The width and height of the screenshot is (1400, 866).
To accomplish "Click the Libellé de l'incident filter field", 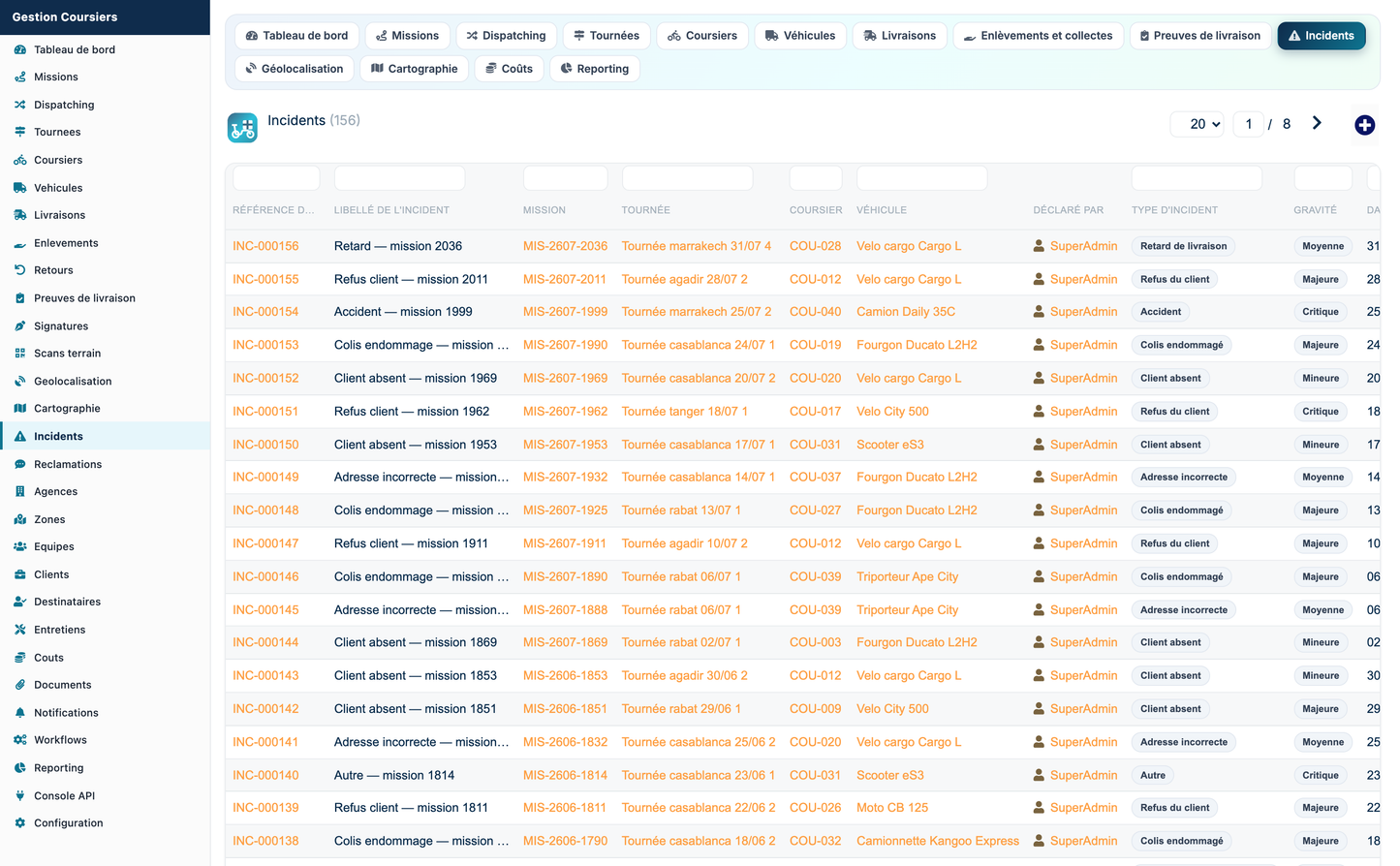I will pyautogui.click(x=399, y=178).
